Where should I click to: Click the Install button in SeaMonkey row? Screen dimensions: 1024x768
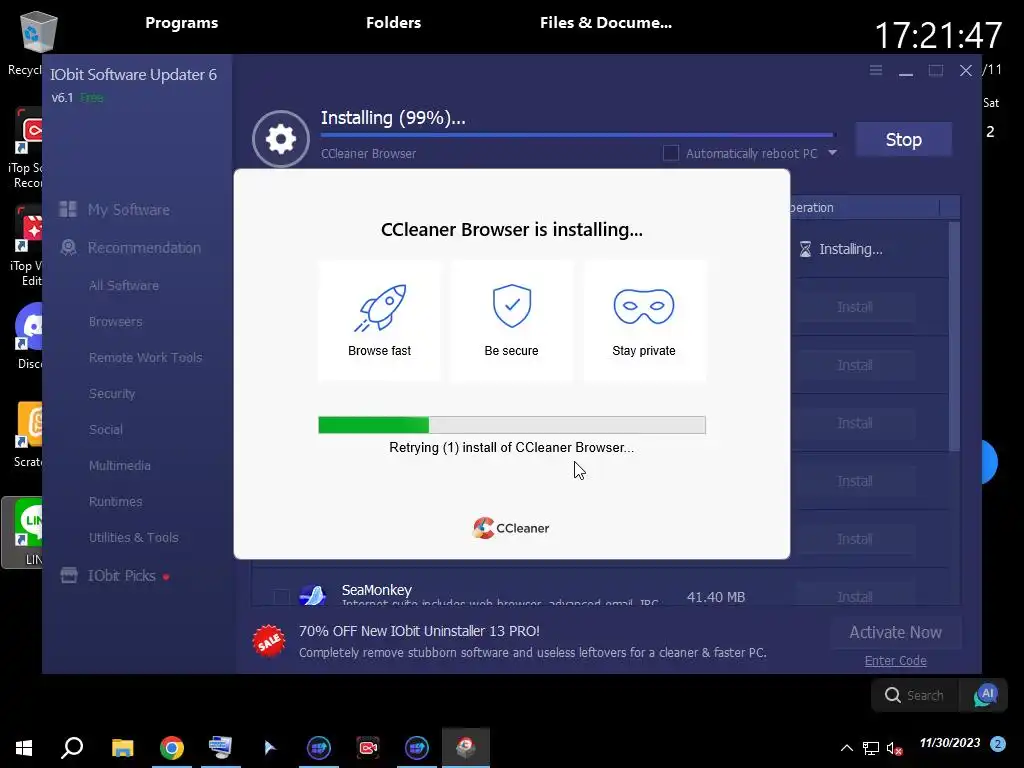854,596
